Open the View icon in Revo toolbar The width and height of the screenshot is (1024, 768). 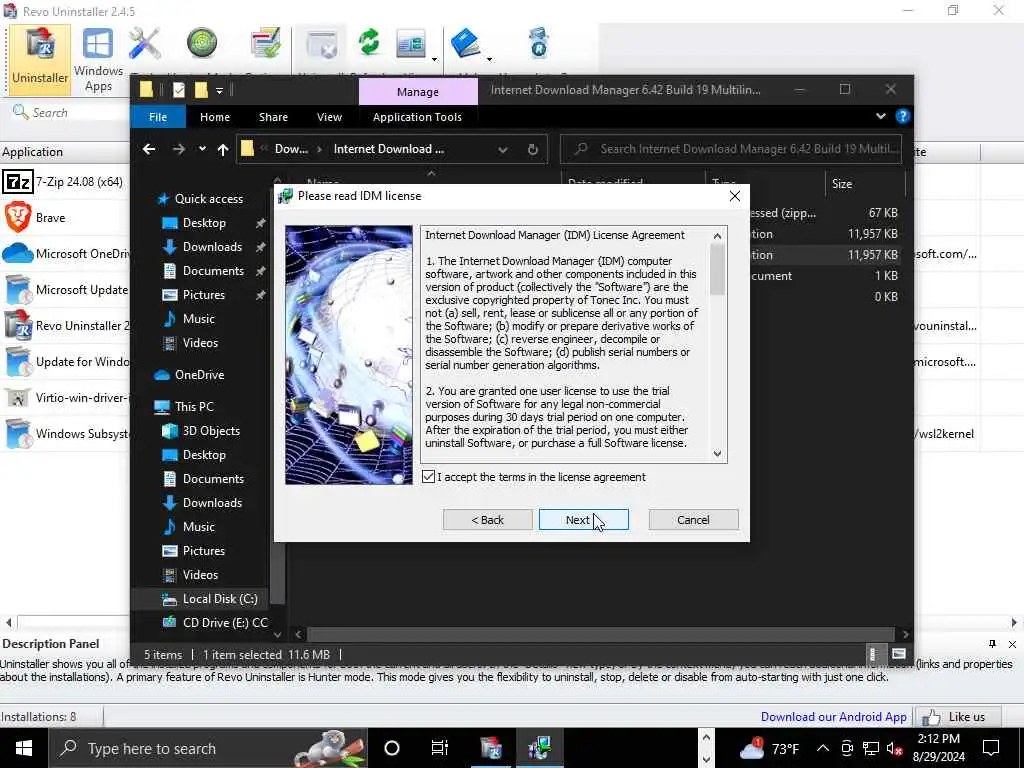(x=411, y=44)
